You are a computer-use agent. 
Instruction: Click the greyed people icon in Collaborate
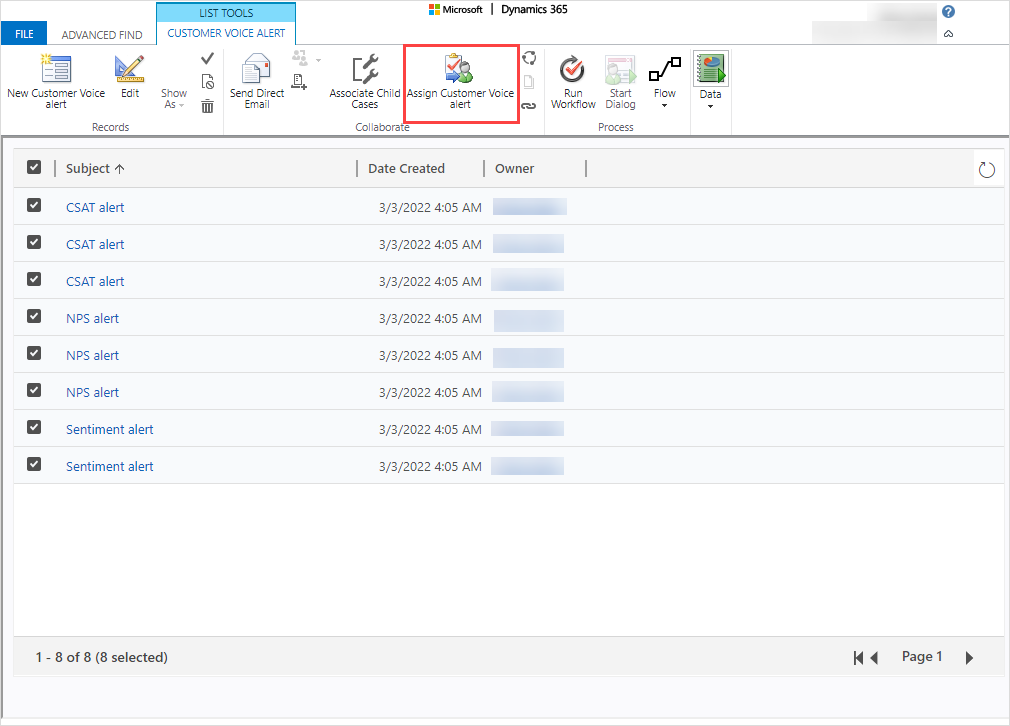point(300,58)
